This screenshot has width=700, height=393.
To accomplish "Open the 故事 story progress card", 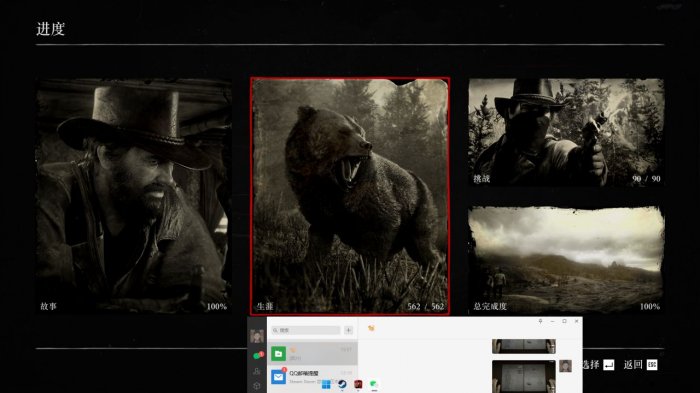I will click(133, 196).
